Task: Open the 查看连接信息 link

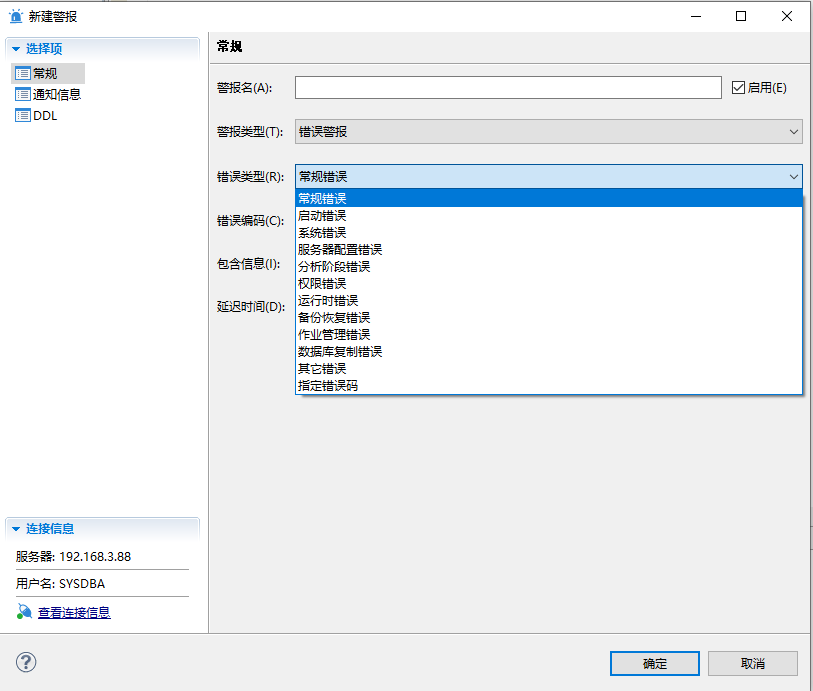Action: 74,613
